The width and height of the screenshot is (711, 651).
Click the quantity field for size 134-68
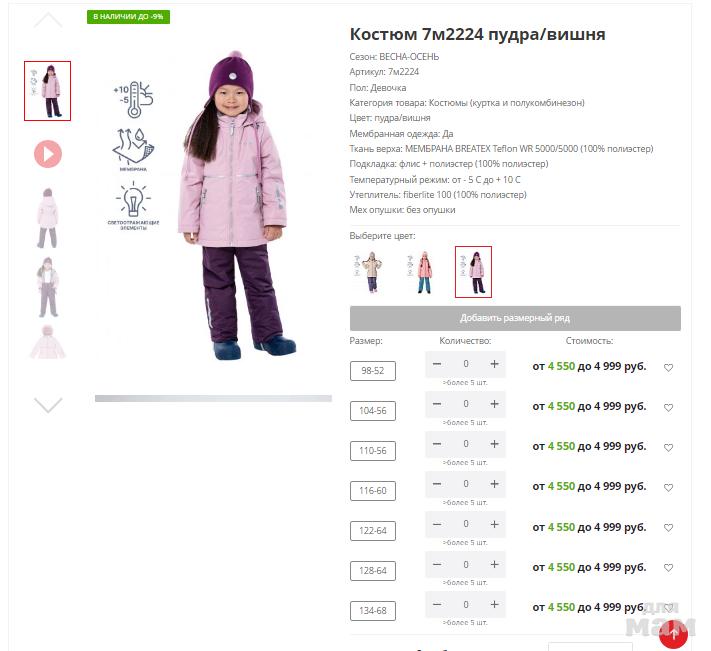pos(466,605)
